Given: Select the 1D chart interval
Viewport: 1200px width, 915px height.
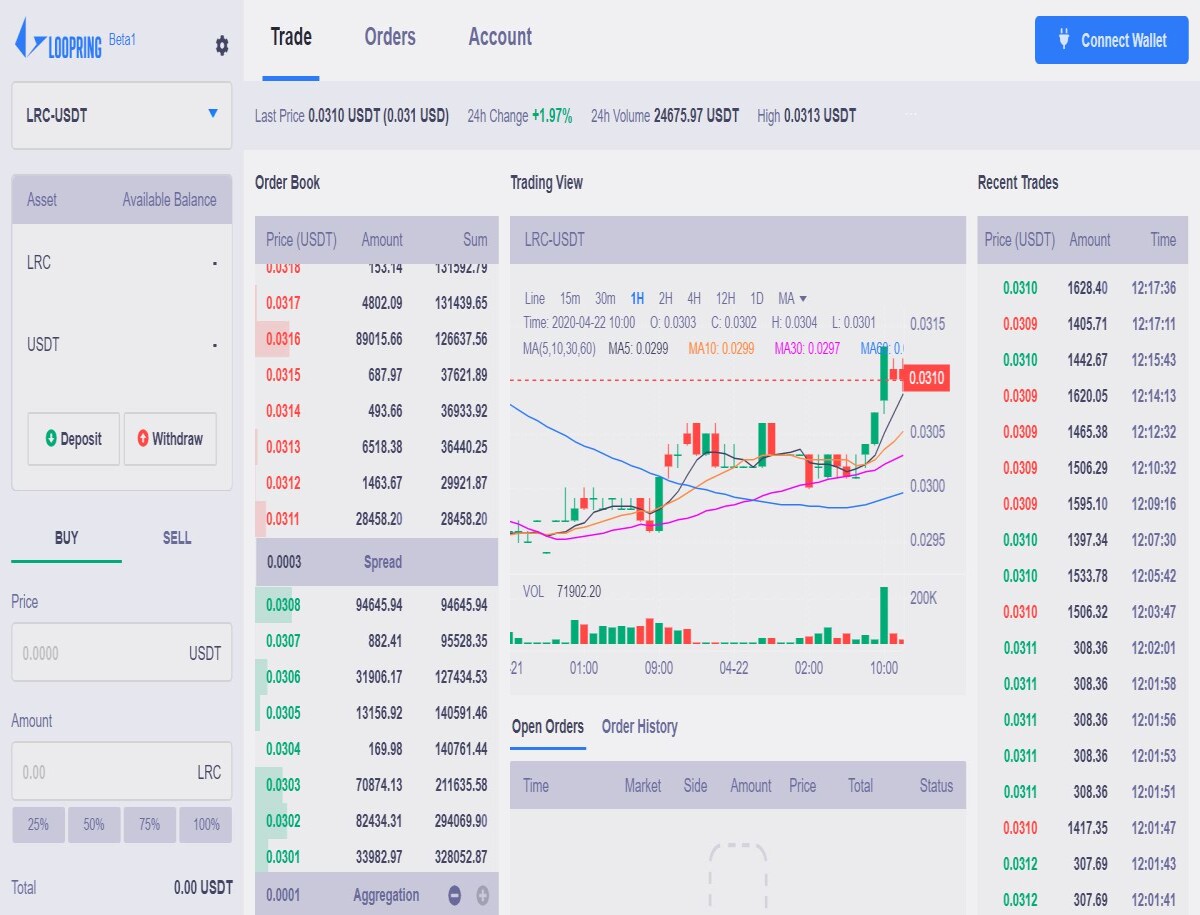Looking at the screenshot, I should (x=757, y=298).
